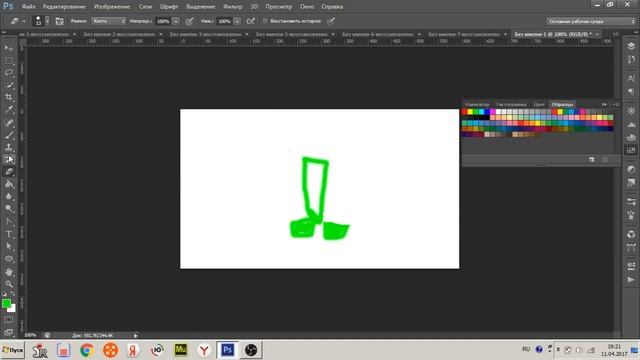640x360 pixels.
Task: Select the Rectangular Marquee tool
Action: click(9, 60)
